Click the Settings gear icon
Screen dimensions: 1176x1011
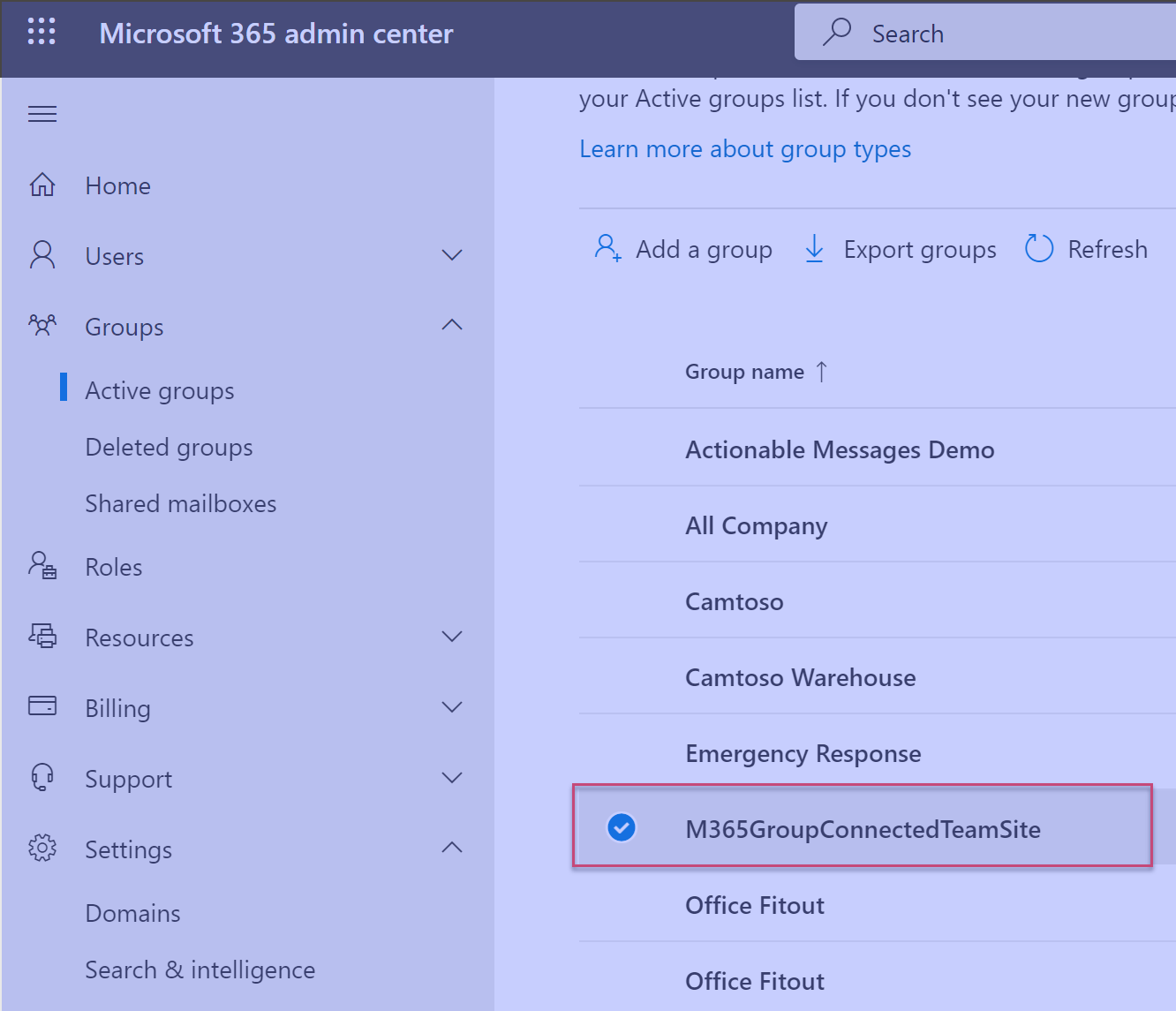(x=42, y=849)
